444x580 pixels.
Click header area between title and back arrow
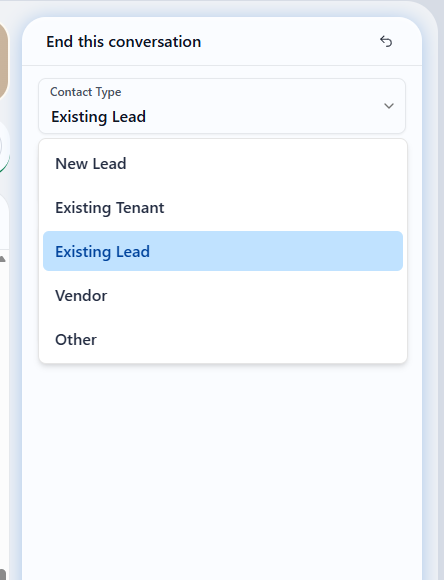click(290, 41)
